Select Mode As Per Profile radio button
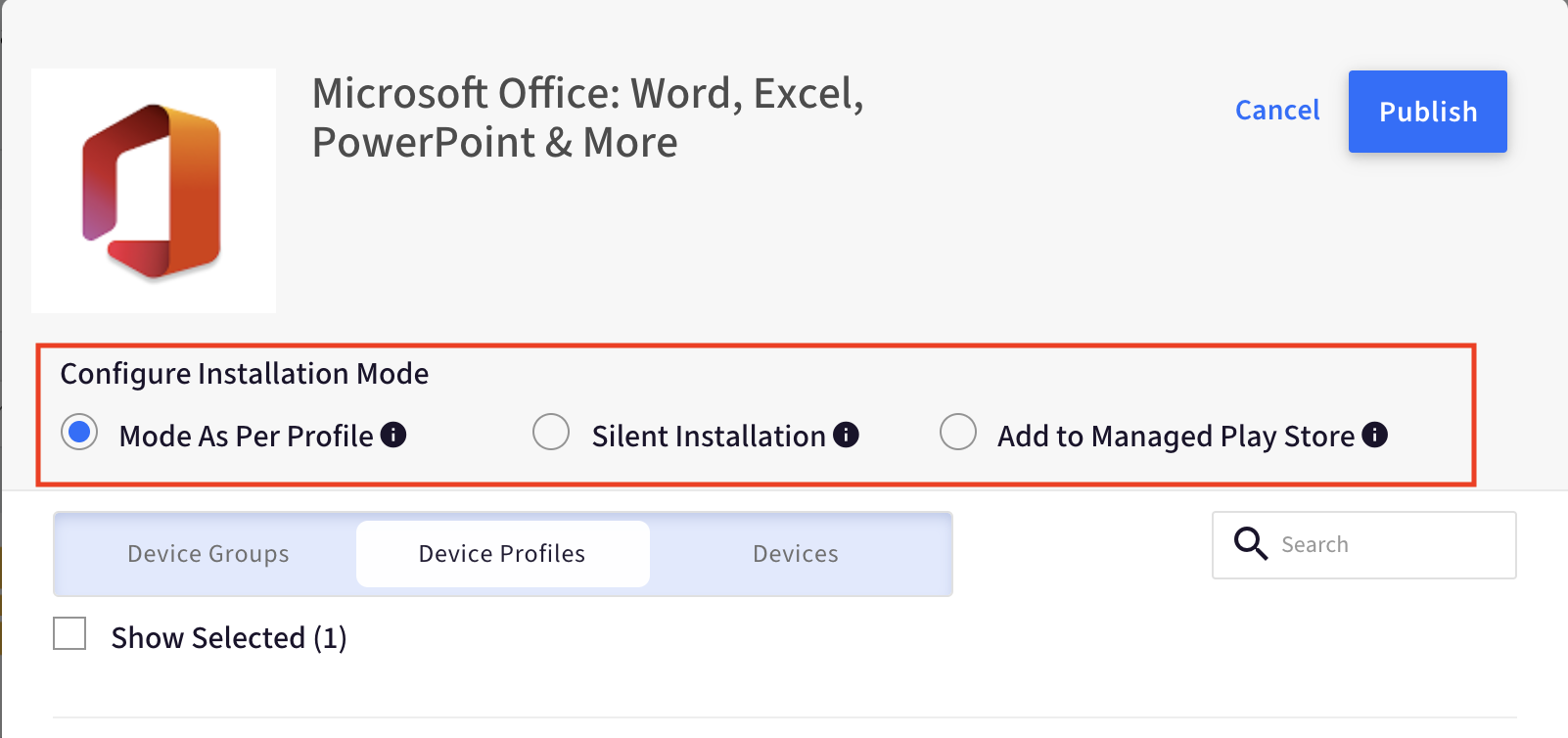This screenshot has width=1568, height=738. pos(79,432)
